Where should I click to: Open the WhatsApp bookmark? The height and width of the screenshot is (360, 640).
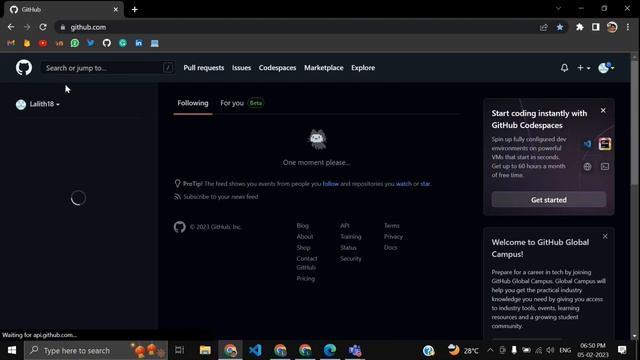coord(75,43)
